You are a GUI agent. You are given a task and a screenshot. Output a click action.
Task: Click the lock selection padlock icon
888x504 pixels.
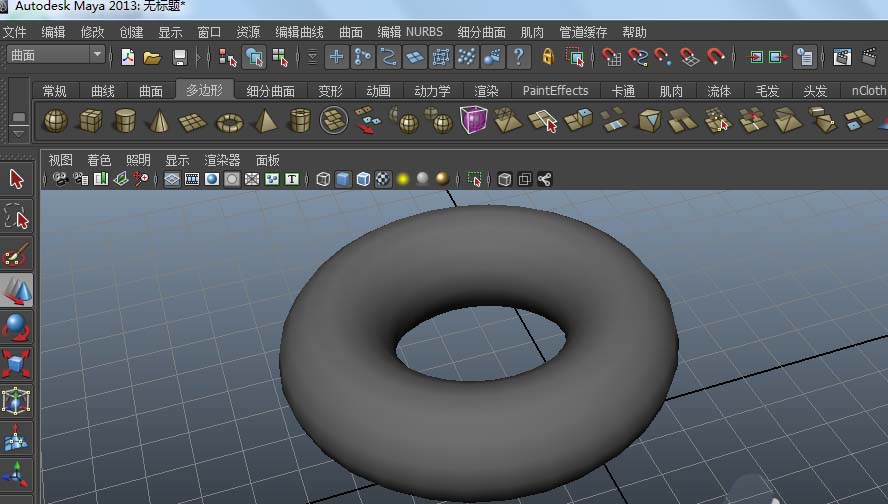coord(548,57)
